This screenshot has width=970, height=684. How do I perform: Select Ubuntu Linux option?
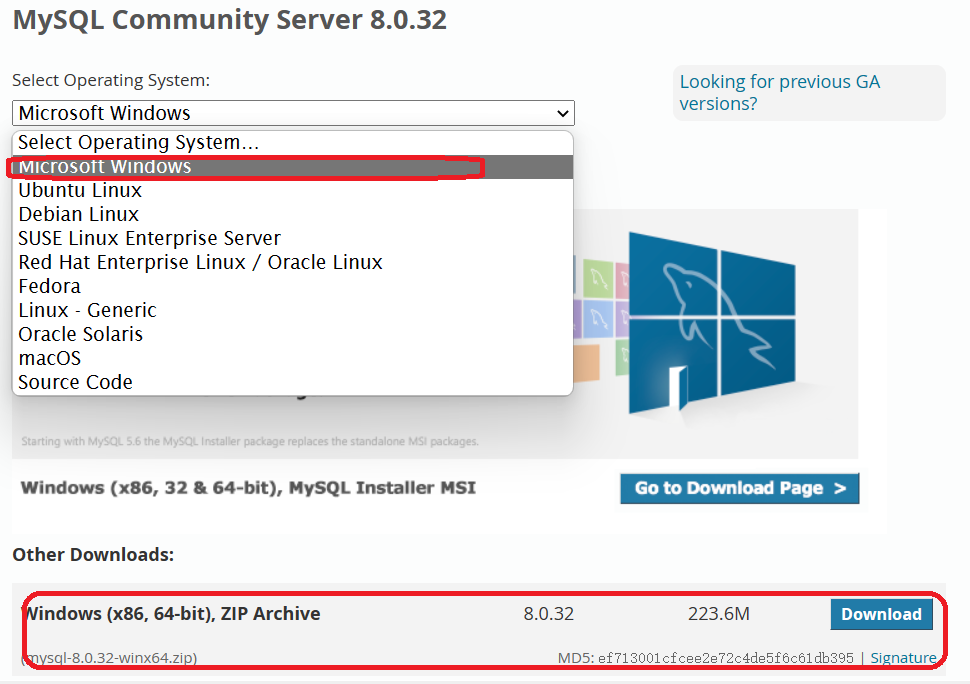293,190
